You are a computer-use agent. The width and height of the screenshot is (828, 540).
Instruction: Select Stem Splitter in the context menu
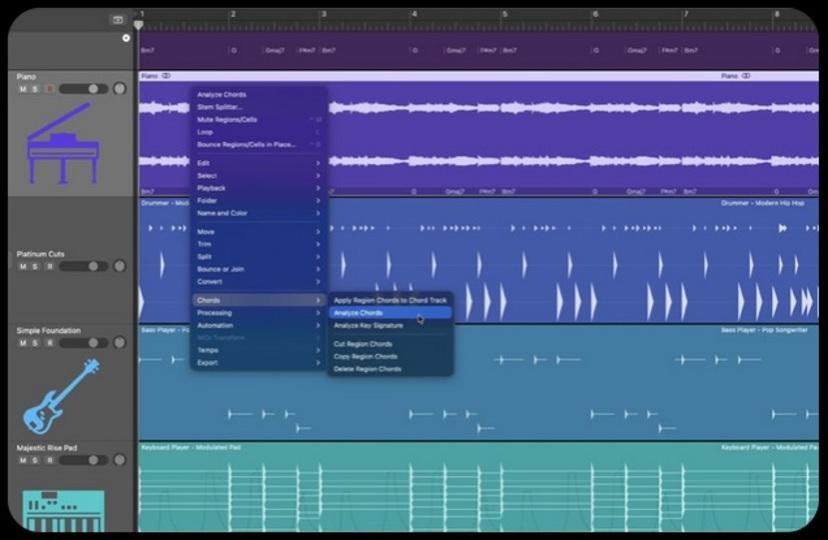point(220,107)
